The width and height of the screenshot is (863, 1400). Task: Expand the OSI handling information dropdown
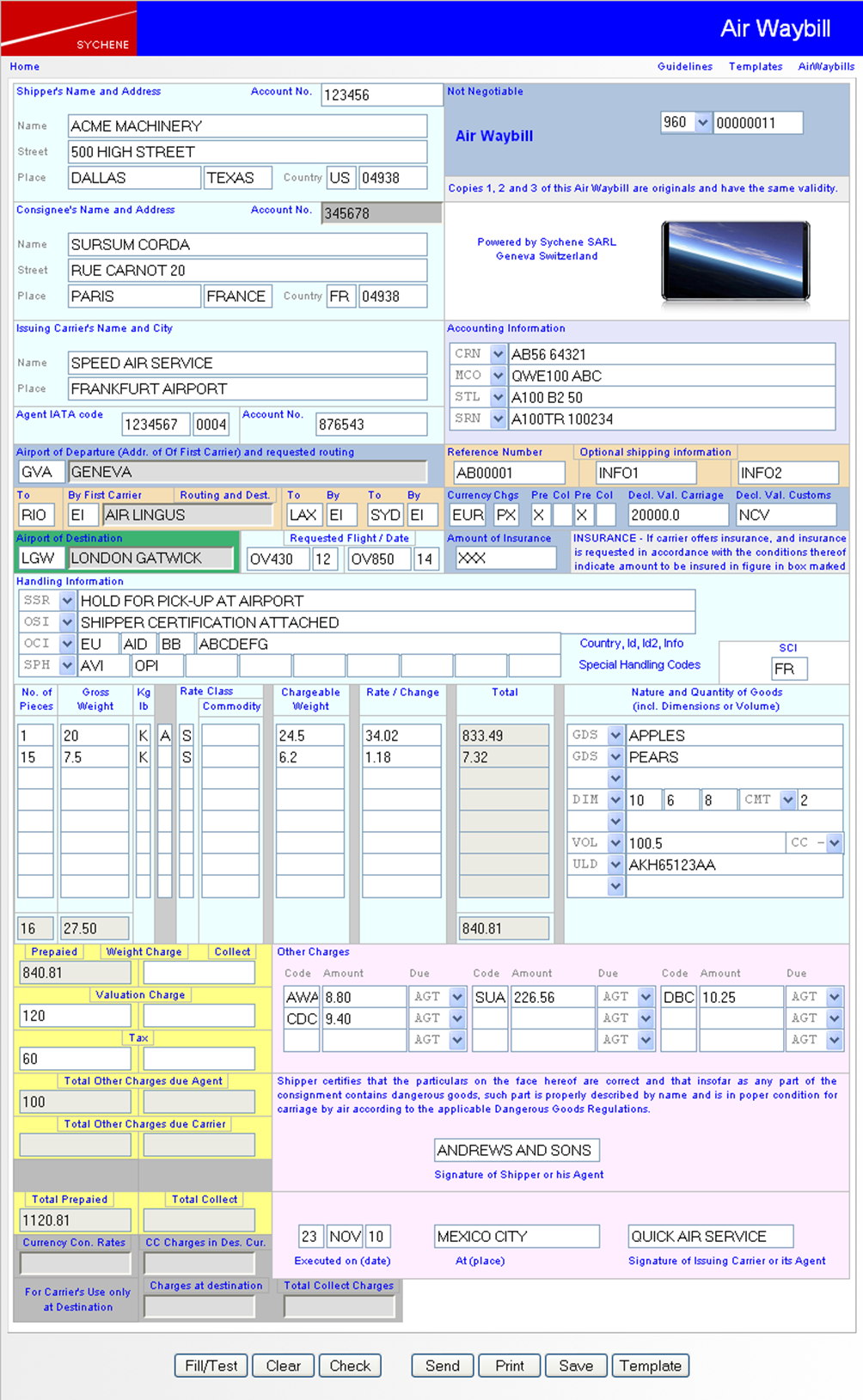tap(66, 621)
